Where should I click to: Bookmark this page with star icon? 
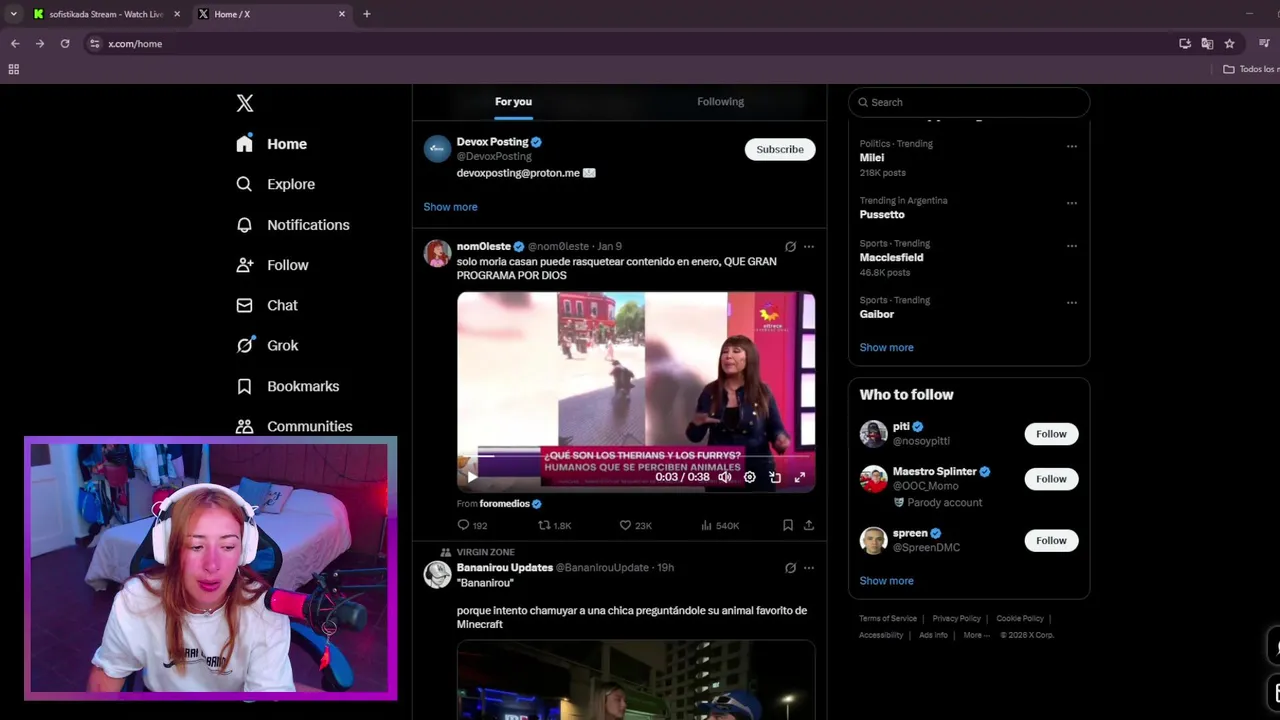click(x=1229, y=44)
